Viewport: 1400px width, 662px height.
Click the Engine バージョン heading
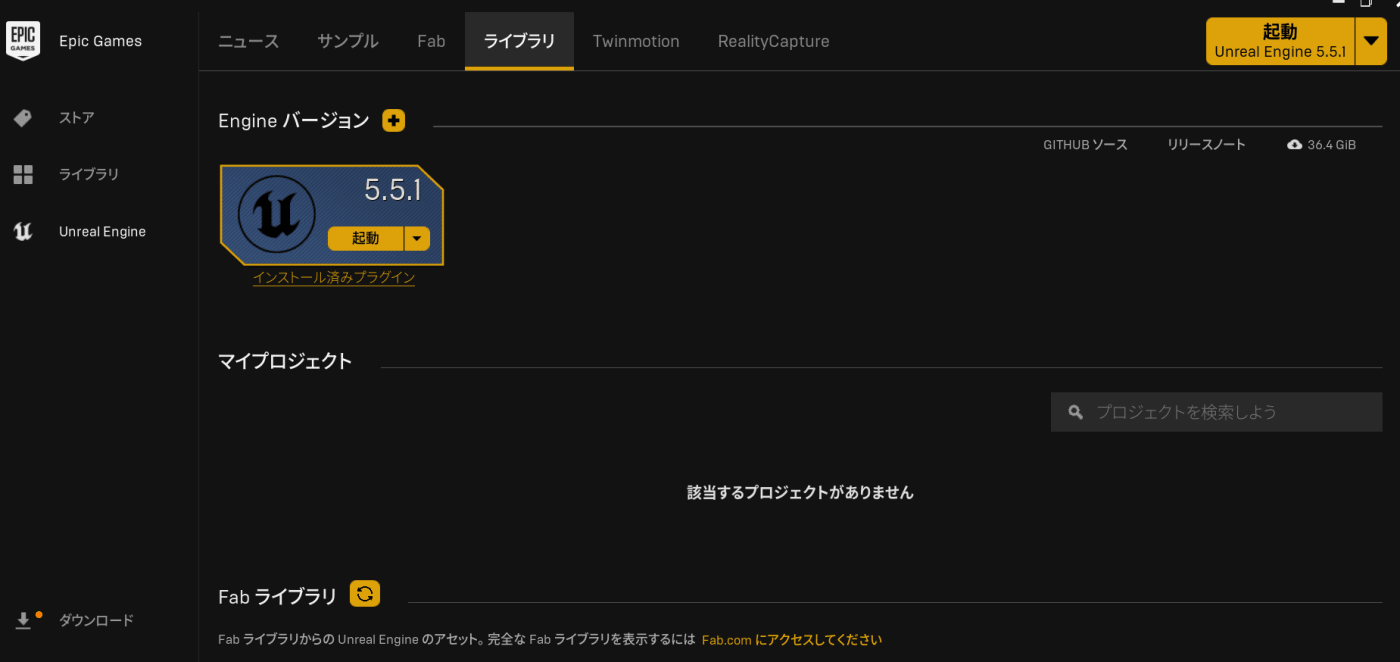(x=294, y=121)
